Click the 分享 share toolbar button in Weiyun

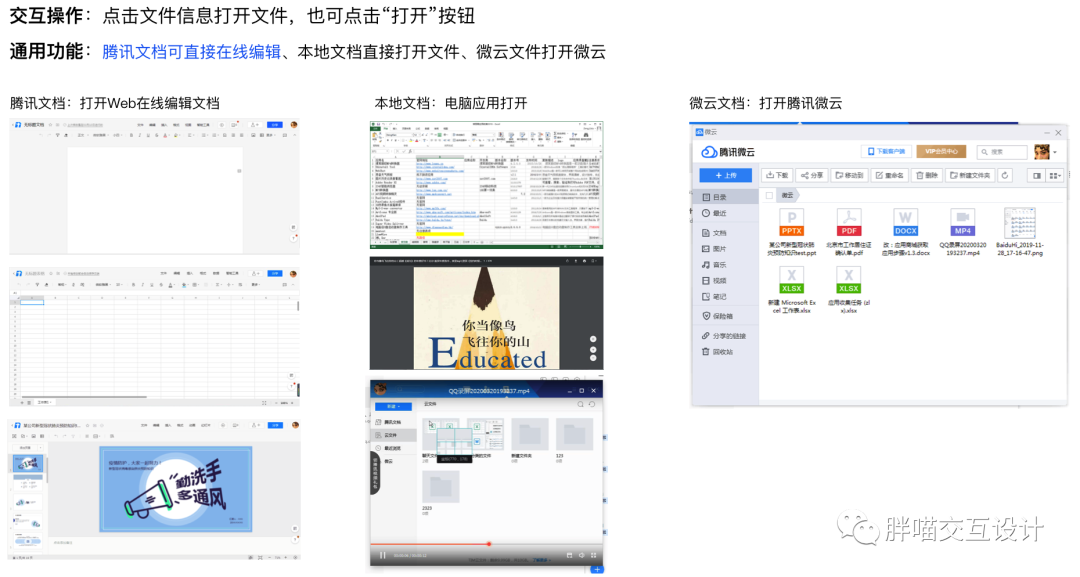[x=812, y=176]
